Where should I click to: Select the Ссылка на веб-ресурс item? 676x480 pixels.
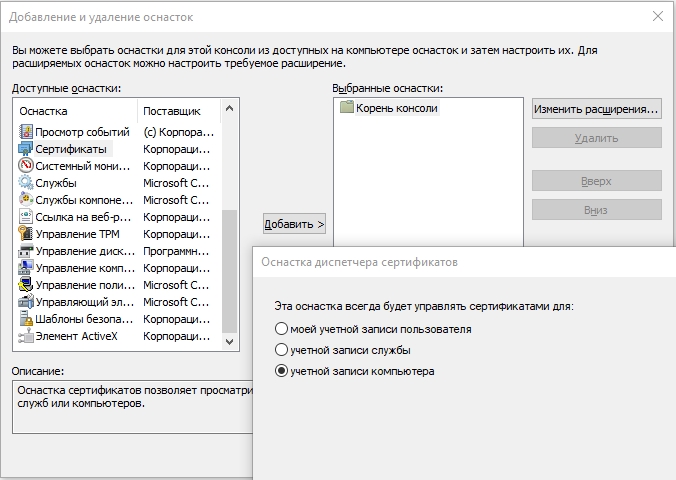click(x=83, y=217)
